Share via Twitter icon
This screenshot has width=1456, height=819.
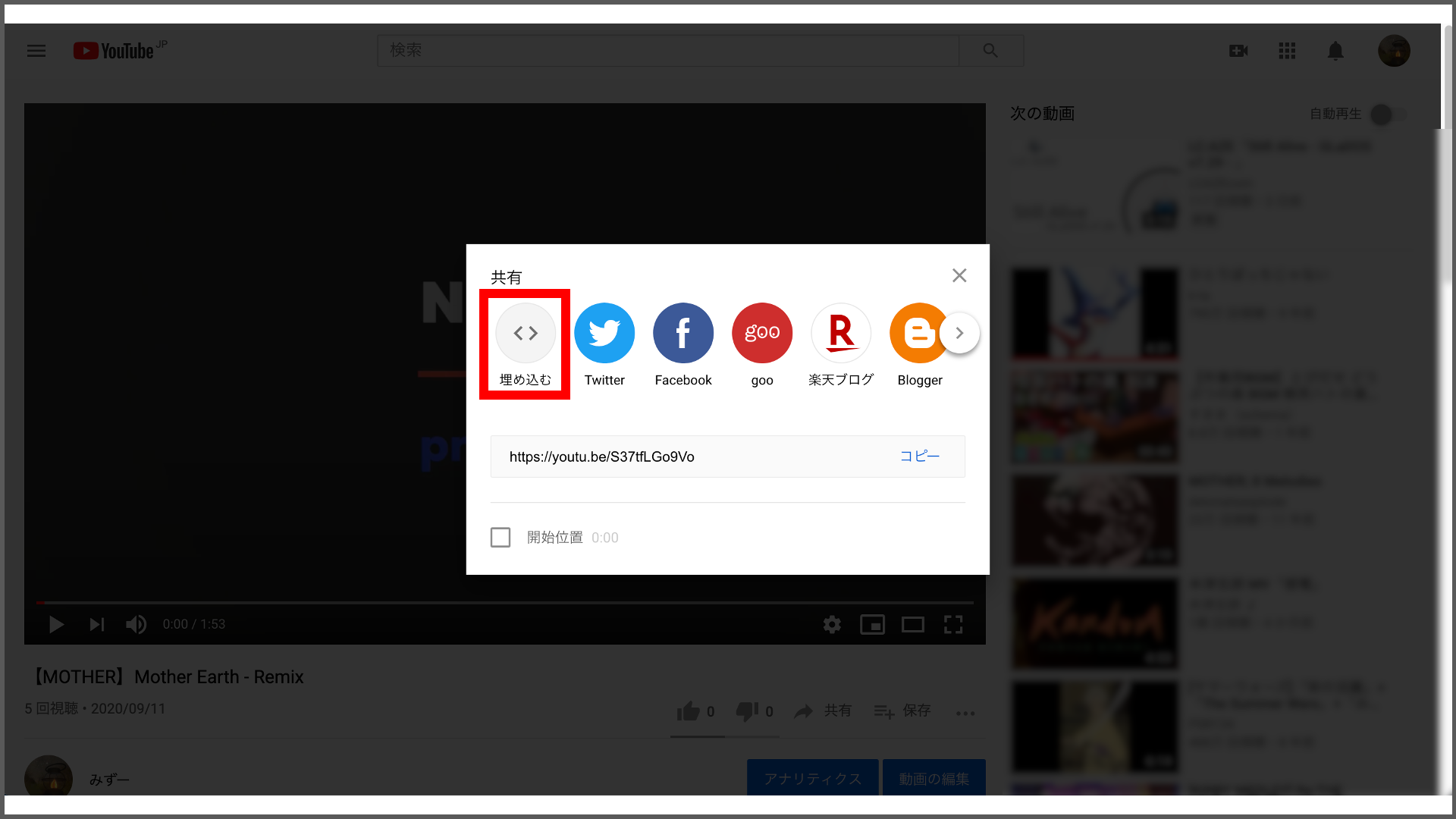604,333
